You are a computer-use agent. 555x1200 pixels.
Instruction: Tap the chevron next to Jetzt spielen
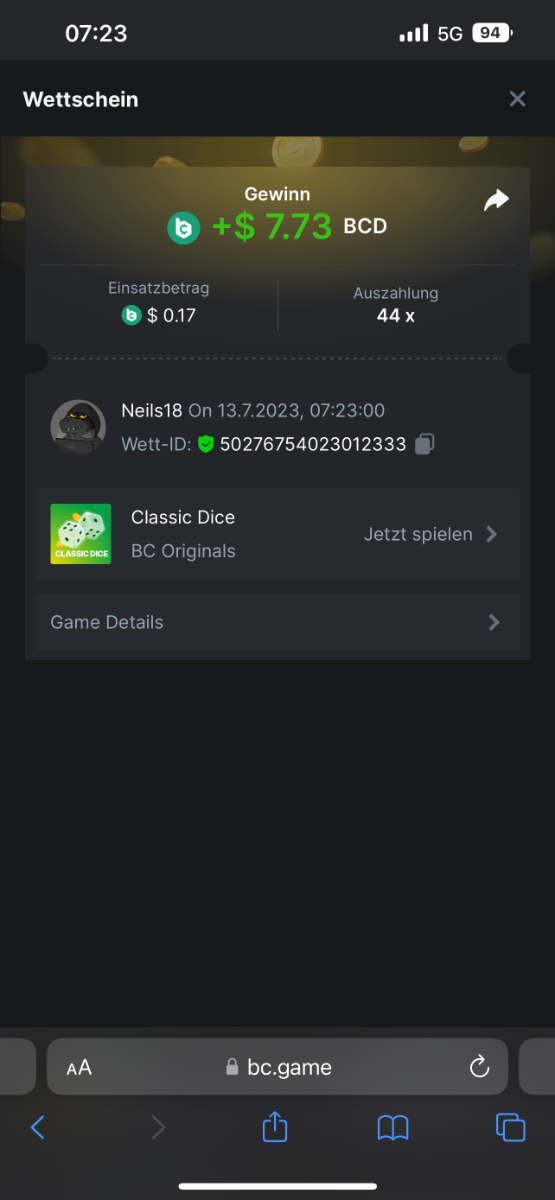click(492, 534)
